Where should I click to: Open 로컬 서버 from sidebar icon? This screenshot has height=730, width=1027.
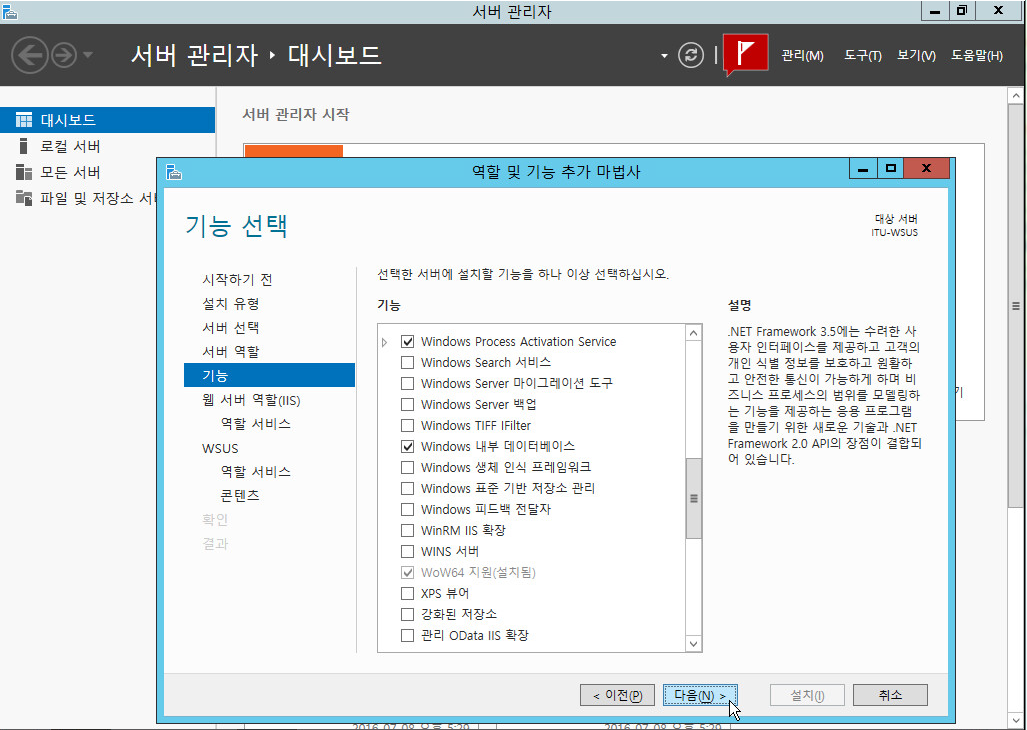tap(24, 146)
